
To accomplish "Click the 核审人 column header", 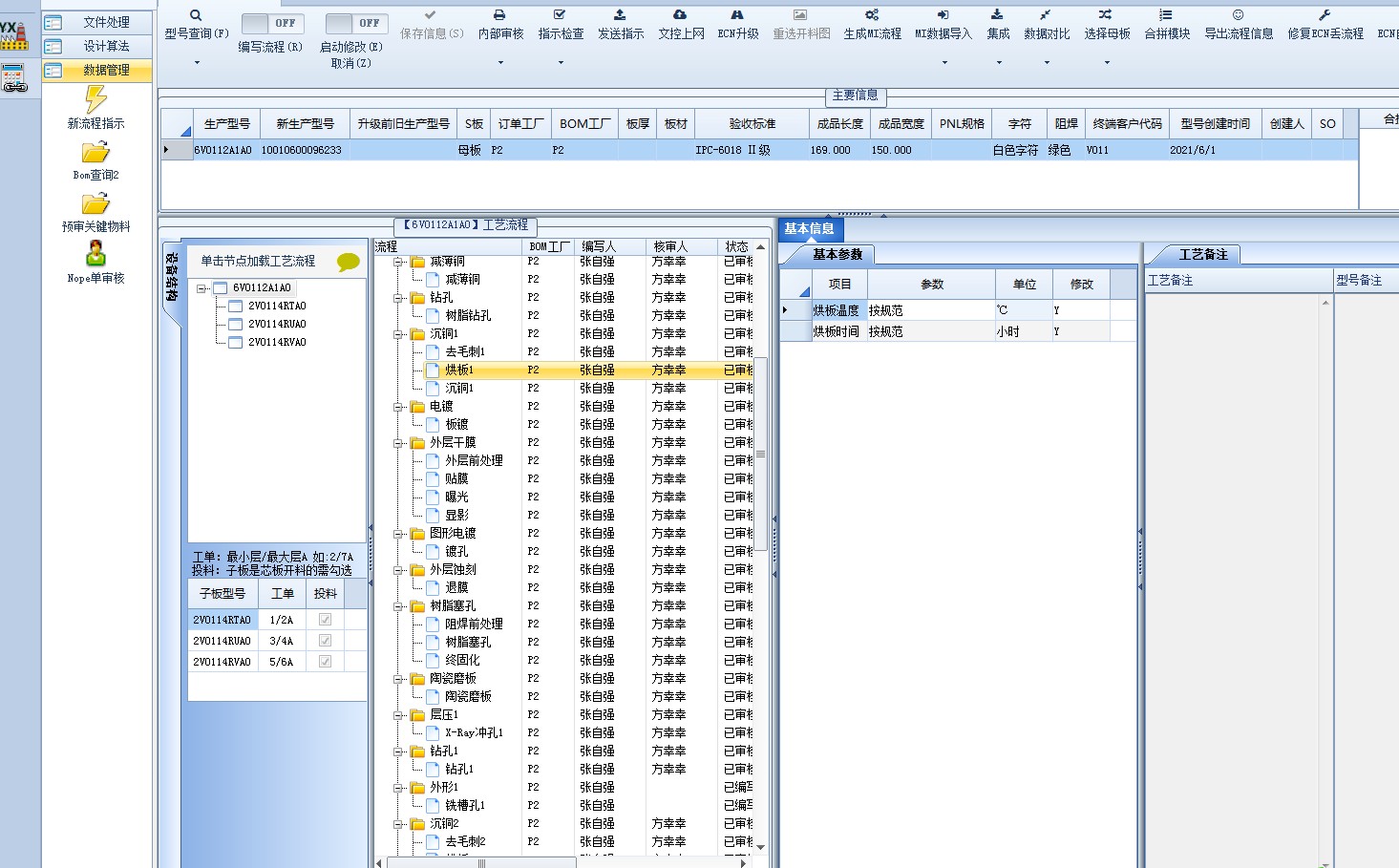I will click(x=681, y=246).
